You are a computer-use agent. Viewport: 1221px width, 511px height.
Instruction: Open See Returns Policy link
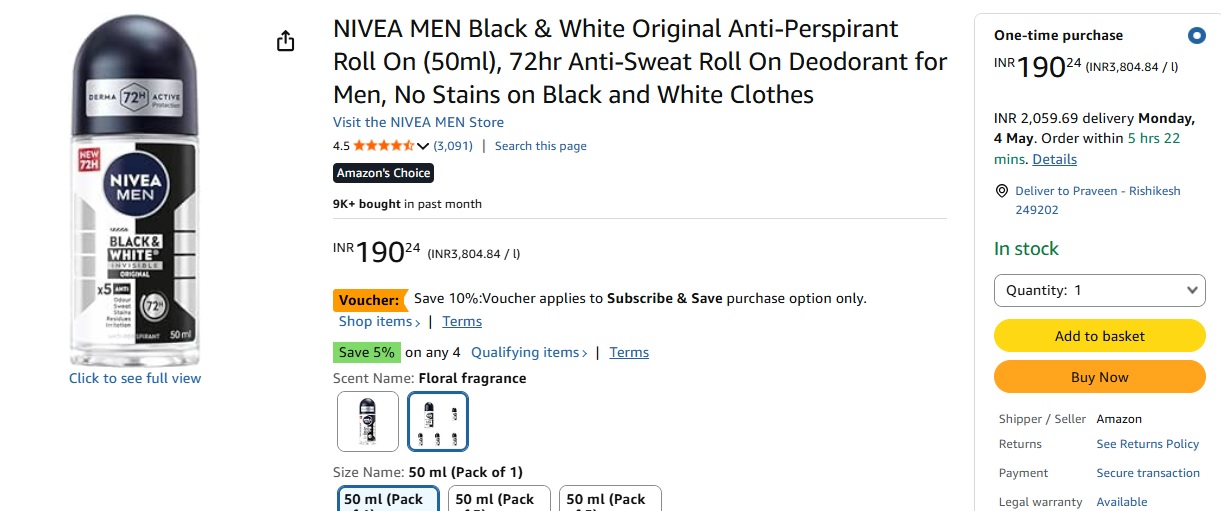pos(1147,444)
